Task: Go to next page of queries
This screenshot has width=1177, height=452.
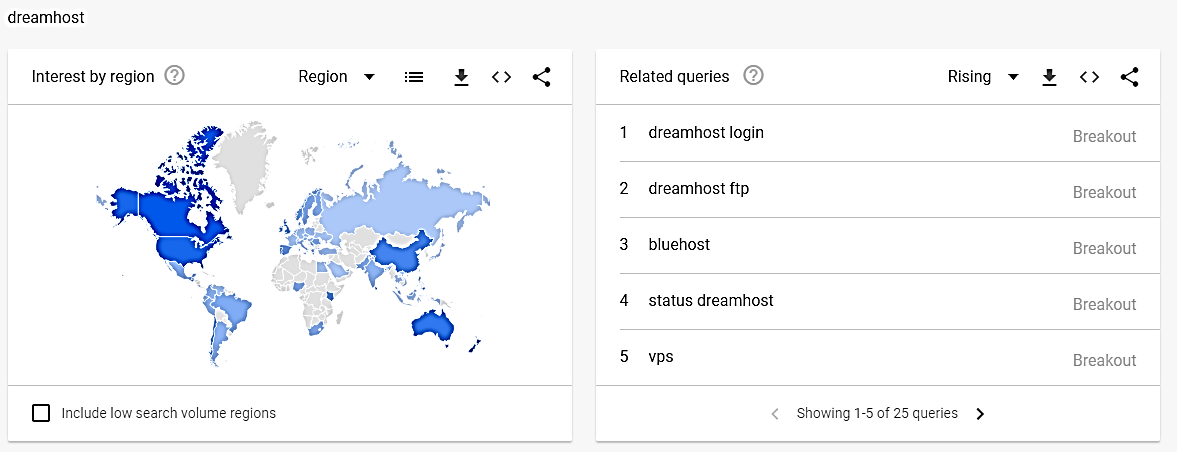Action: pyautogui.click(x=980, y=414)
